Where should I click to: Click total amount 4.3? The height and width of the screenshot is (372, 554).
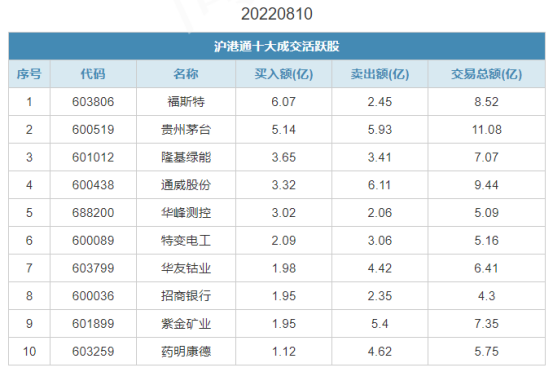tap(487, 296)
